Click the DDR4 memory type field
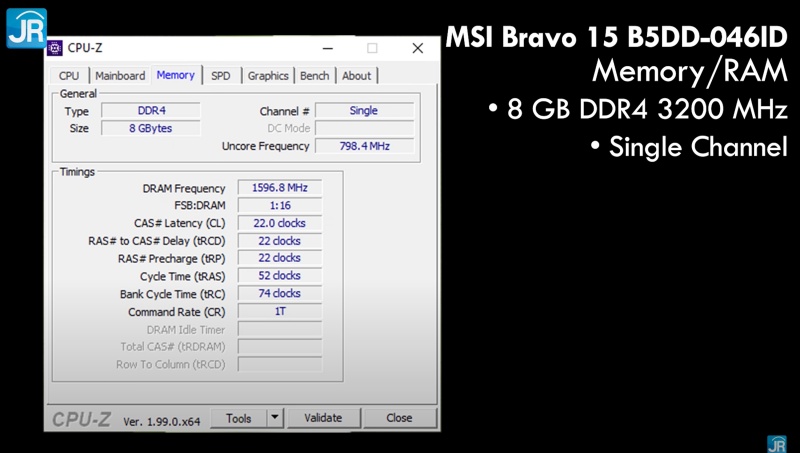 tap(151, 111)
